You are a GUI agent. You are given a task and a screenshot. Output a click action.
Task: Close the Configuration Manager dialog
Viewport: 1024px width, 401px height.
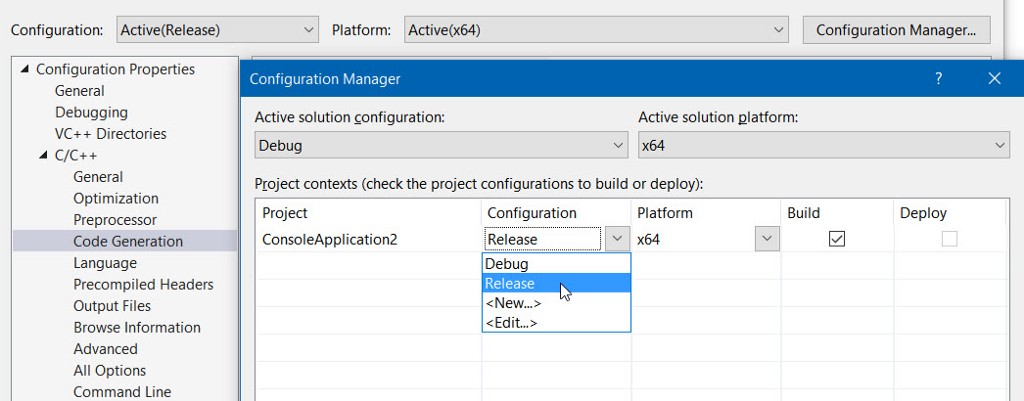coord(994,79)
